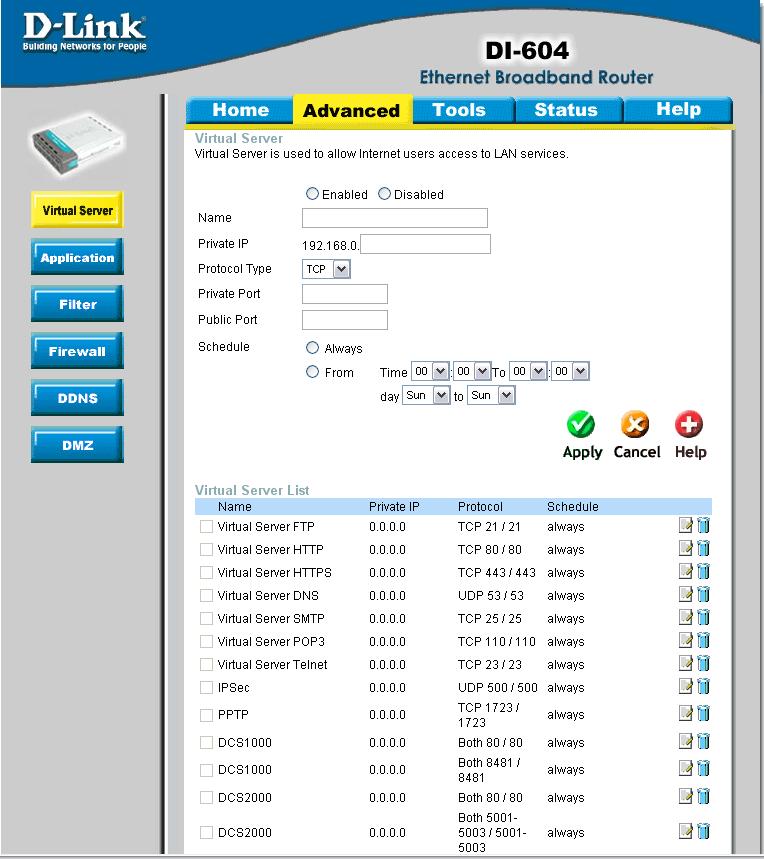The image size is (764, 859).
Task: Check the Virtual Server FTP checkbox
Action: [206, 526]
